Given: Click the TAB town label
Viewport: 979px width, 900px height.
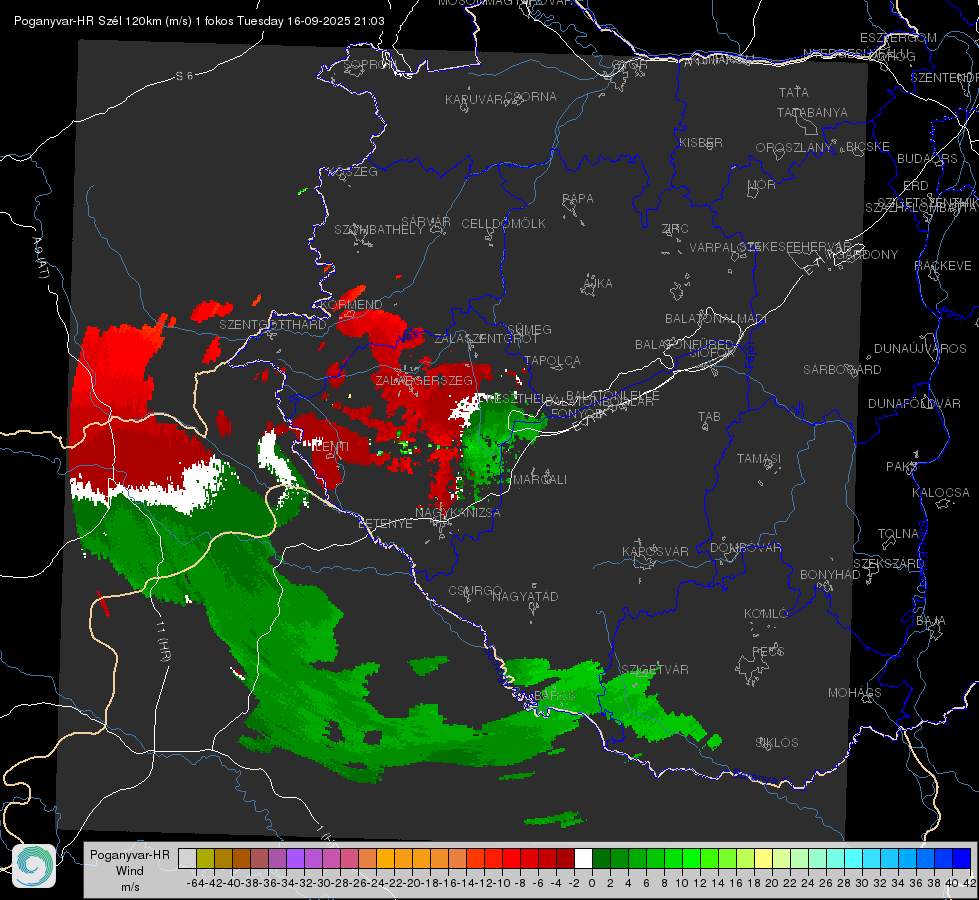Looking at the screenshot, I should pos(709,417).
